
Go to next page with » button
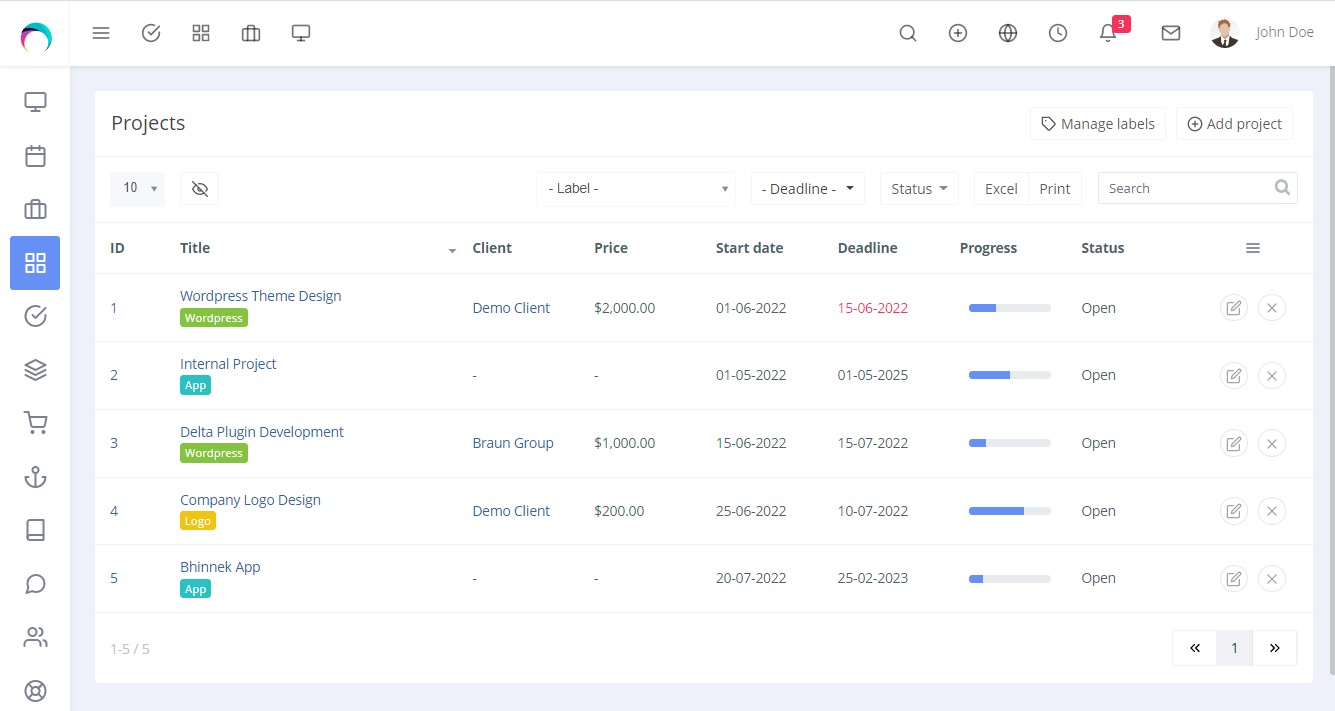click(x=1275, y=648)
